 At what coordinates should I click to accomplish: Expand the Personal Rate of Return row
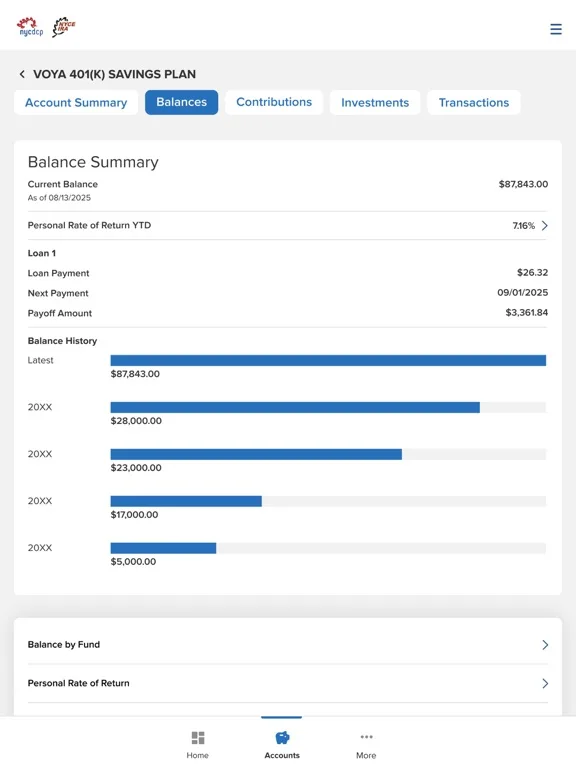coord(288,683)
